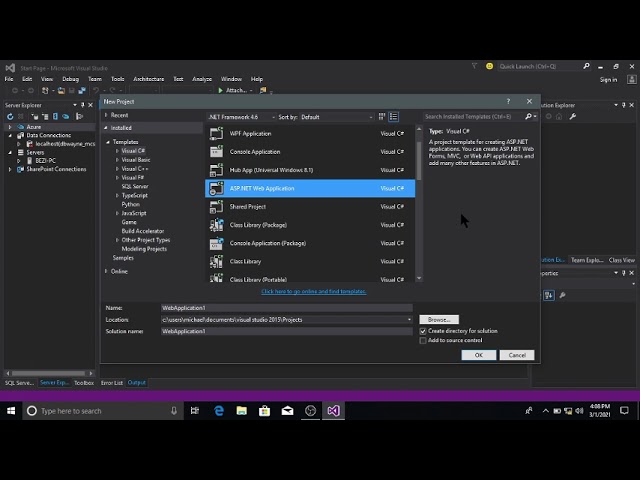Open the Architecture menu
The width and height of the screenshot is (640, 480).
[149, 79]
